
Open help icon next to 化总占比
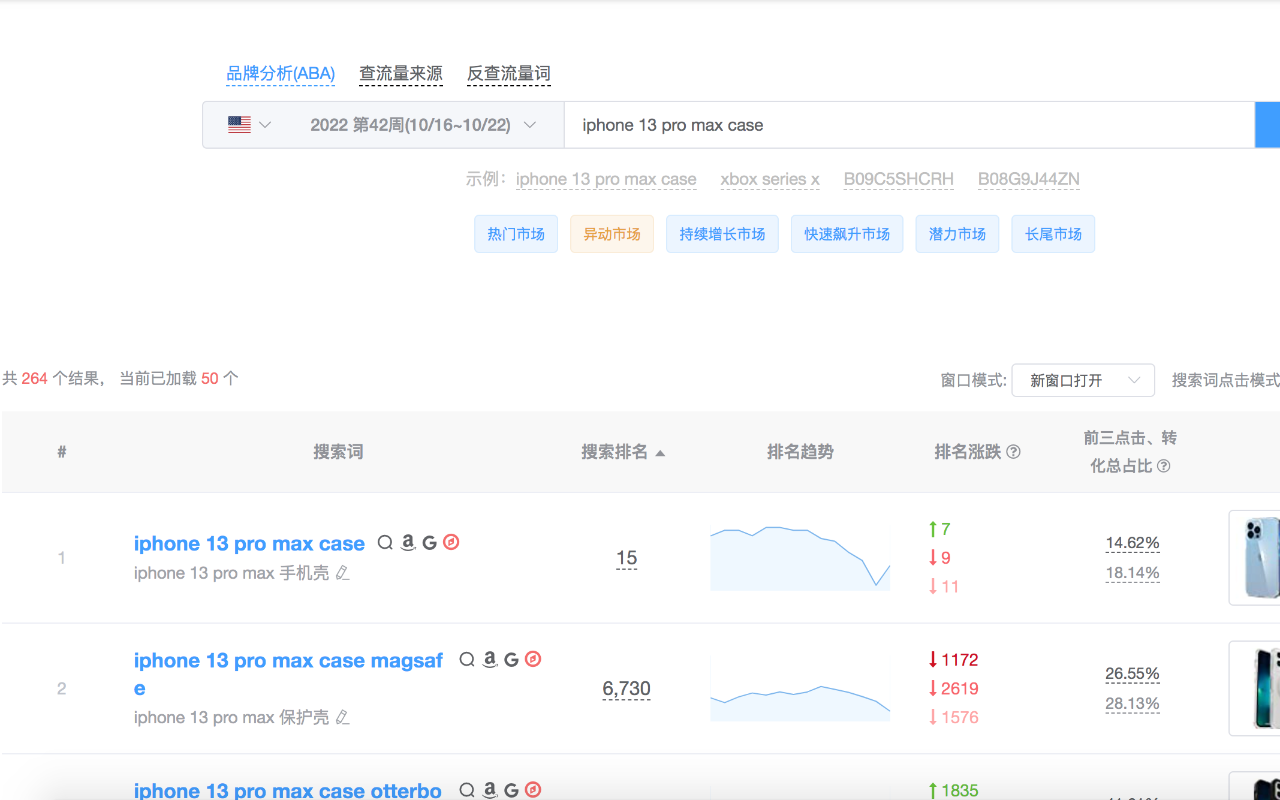click(1163, 466)
